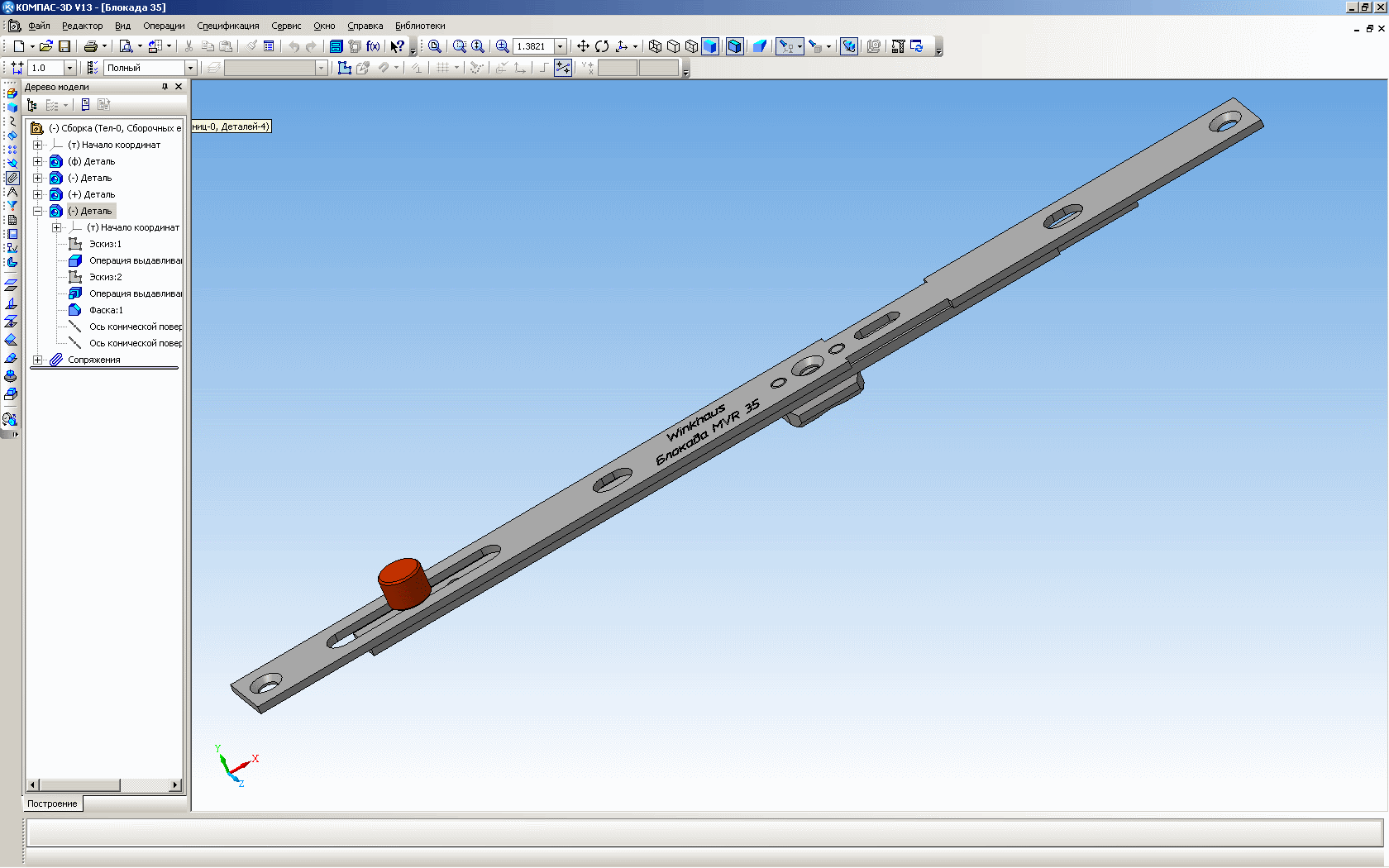Viewport: 1389px width, 868px height.
Task: Pin the model tree panel
Action: tap(165, 87)
